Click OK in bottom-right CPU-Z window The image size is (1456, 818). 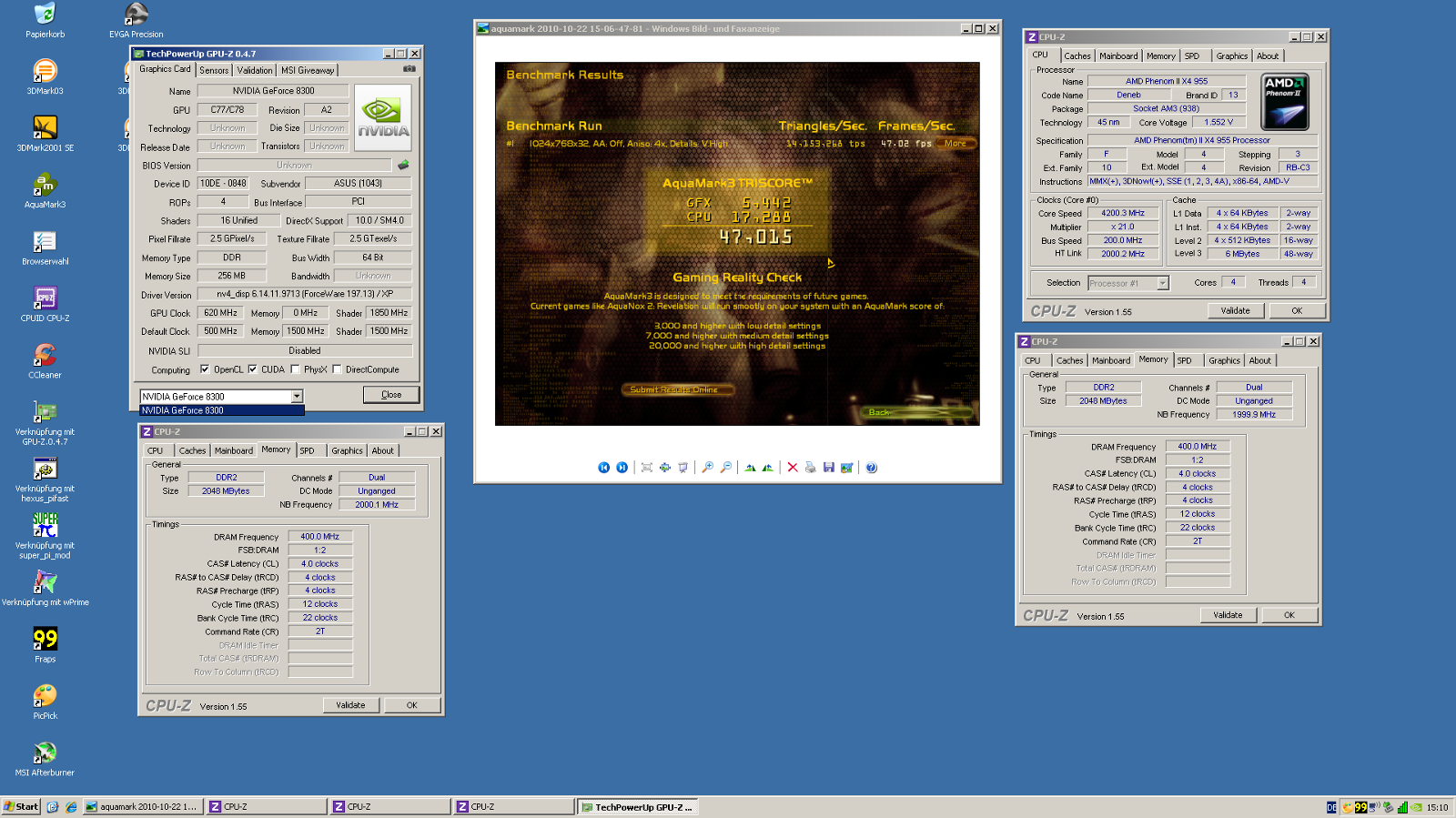(1289, 615)
